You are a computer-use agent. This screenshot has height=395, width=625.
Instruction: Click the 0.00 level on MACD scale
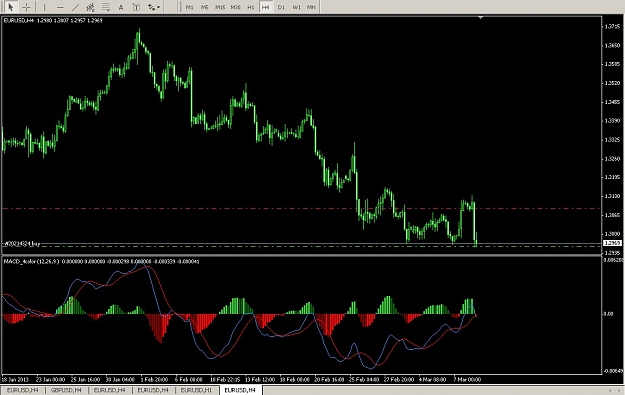tap(608, 314)
